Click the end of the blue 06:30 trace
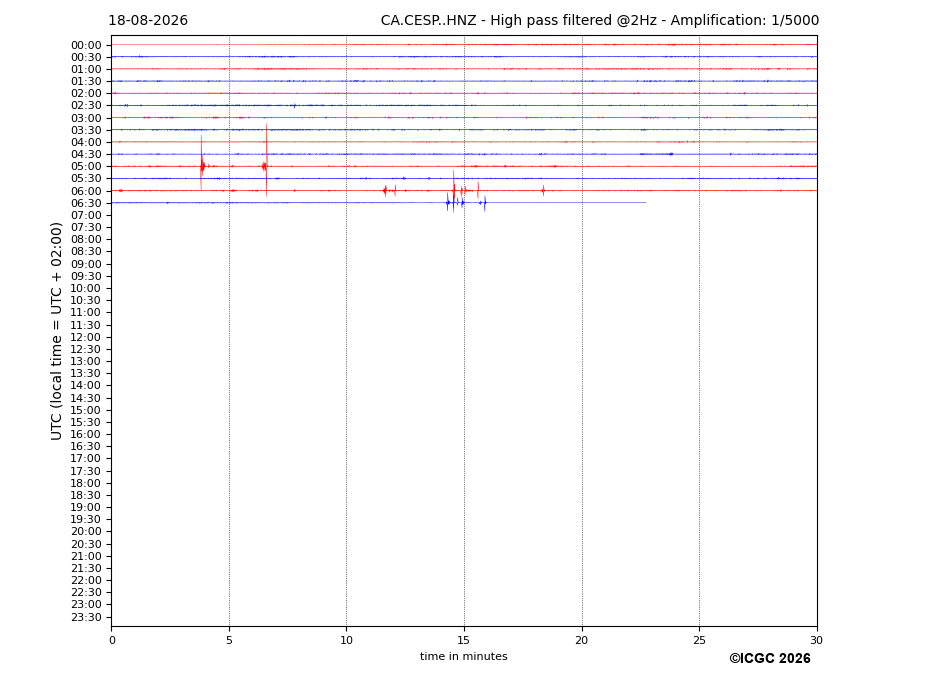This screenshot has height=696, width=927. (x=645, y=203)
